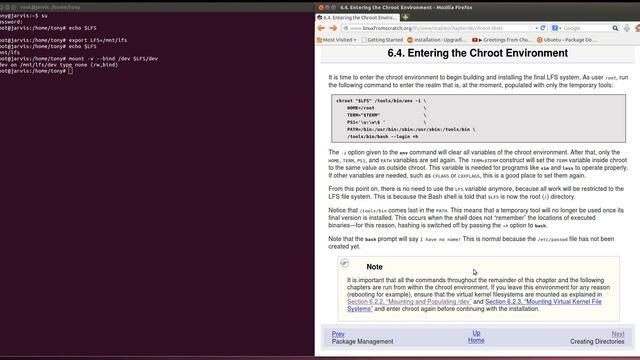Go back with Firefox back arrow

click(x=321, y=28)
